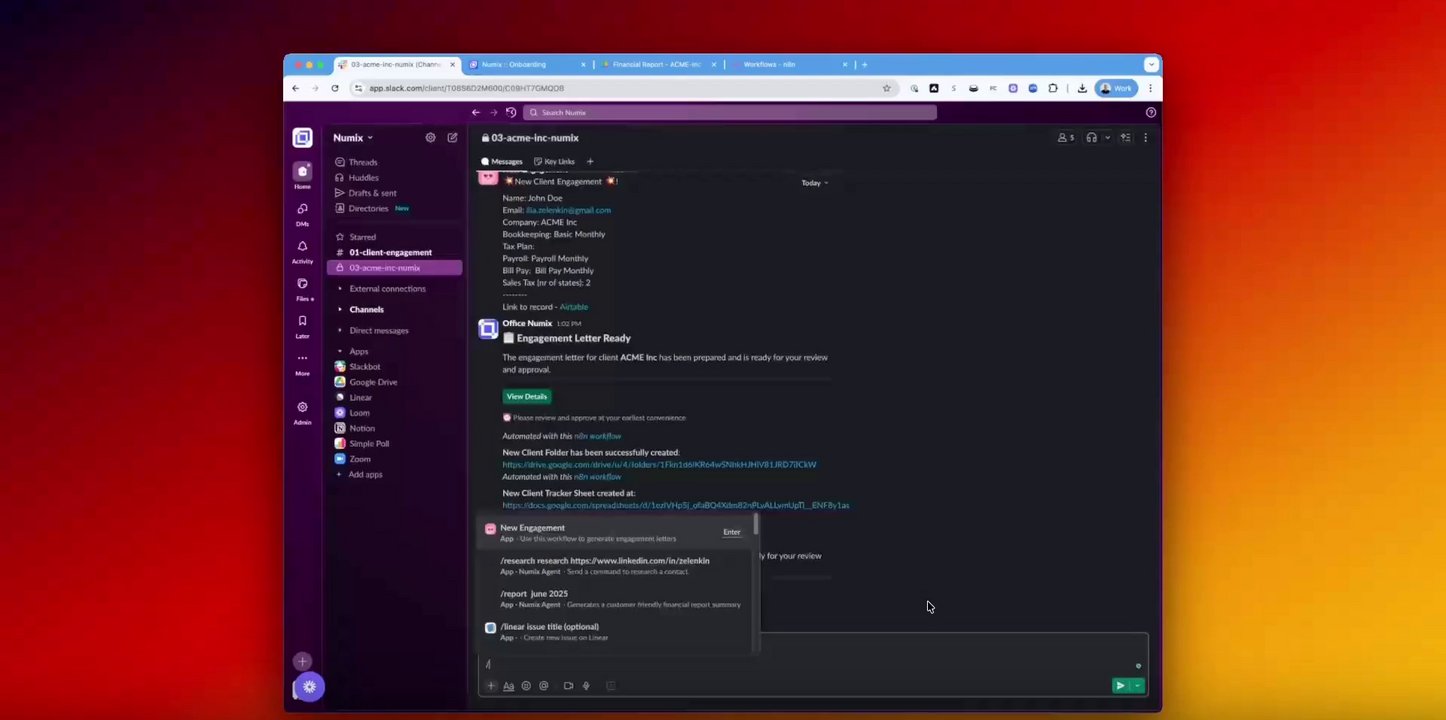This screenshot has height=720, width=1446.
Task: Record an audio clip with the microphone icon
Action: (x=586, y=686)
